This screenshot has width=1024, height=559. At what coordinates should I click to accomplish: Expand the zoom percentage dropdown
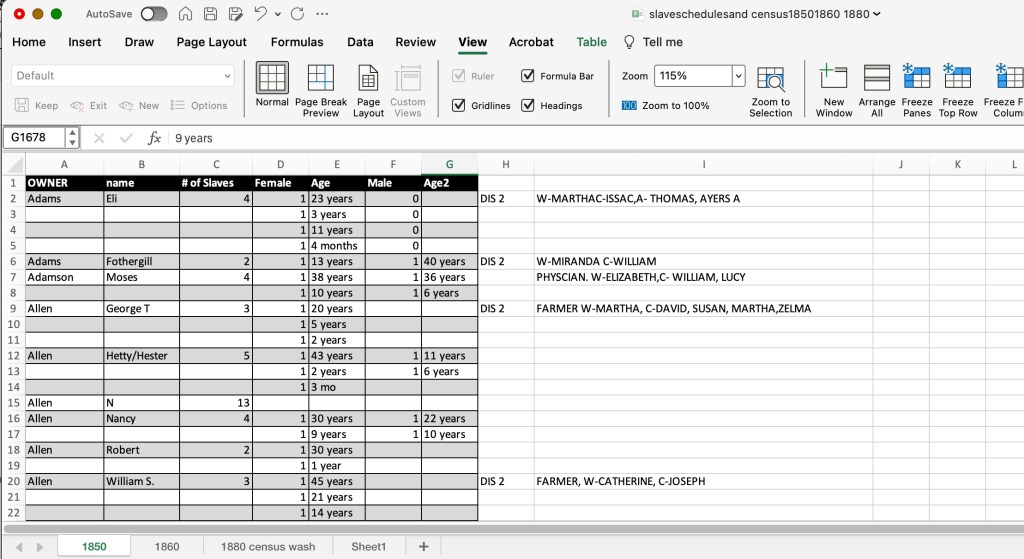pos(738,76)
